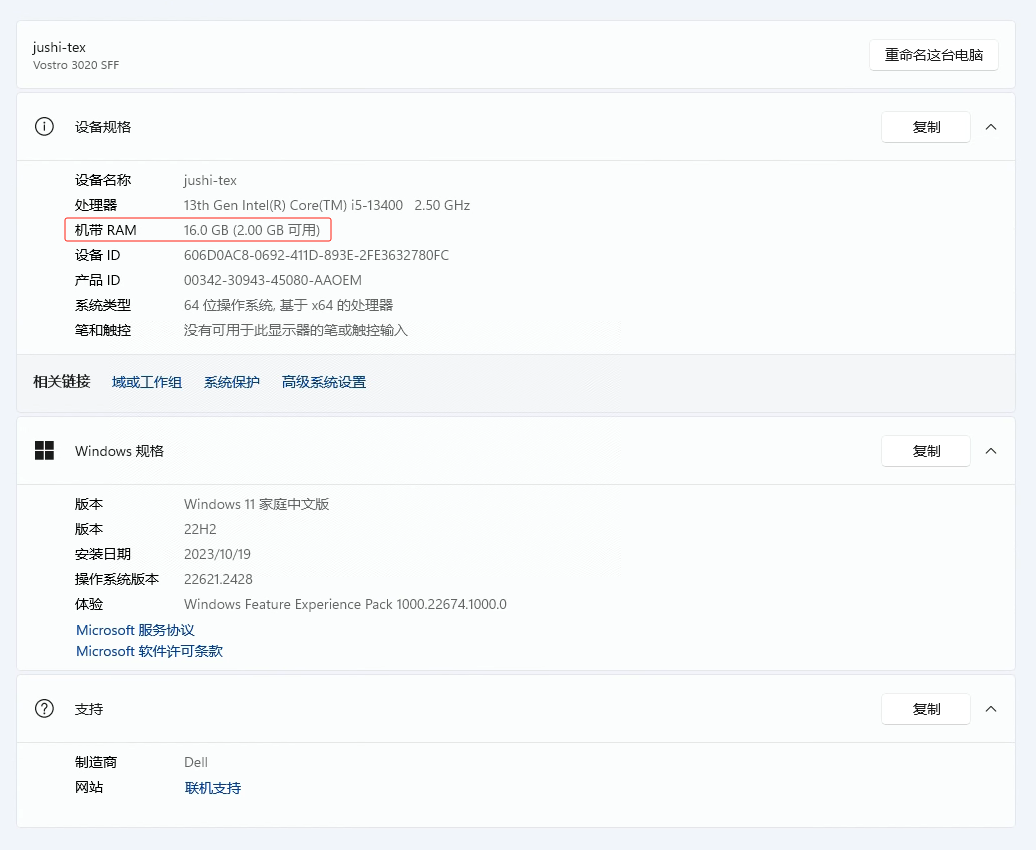Click the edition value Windows 11 家庭中文版
1036x850 pixels.
256,504
